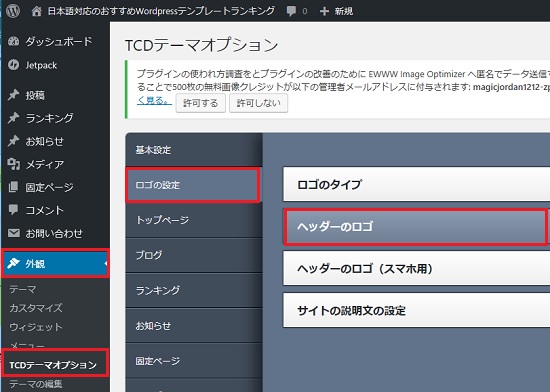Click the メディア media icon
Viewport: 550px width, 392px height.
pos(13,164)
